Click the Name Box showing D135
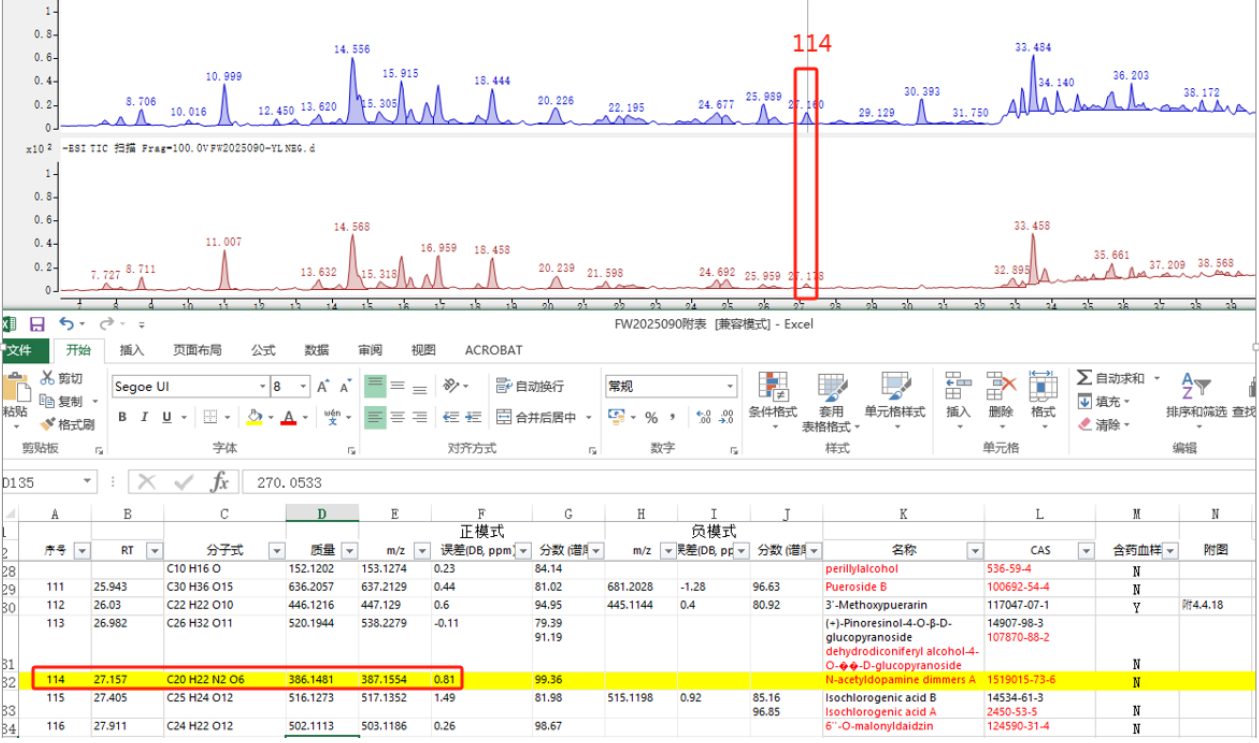This screenshot has height=743, width=1259. click(48, 483)
